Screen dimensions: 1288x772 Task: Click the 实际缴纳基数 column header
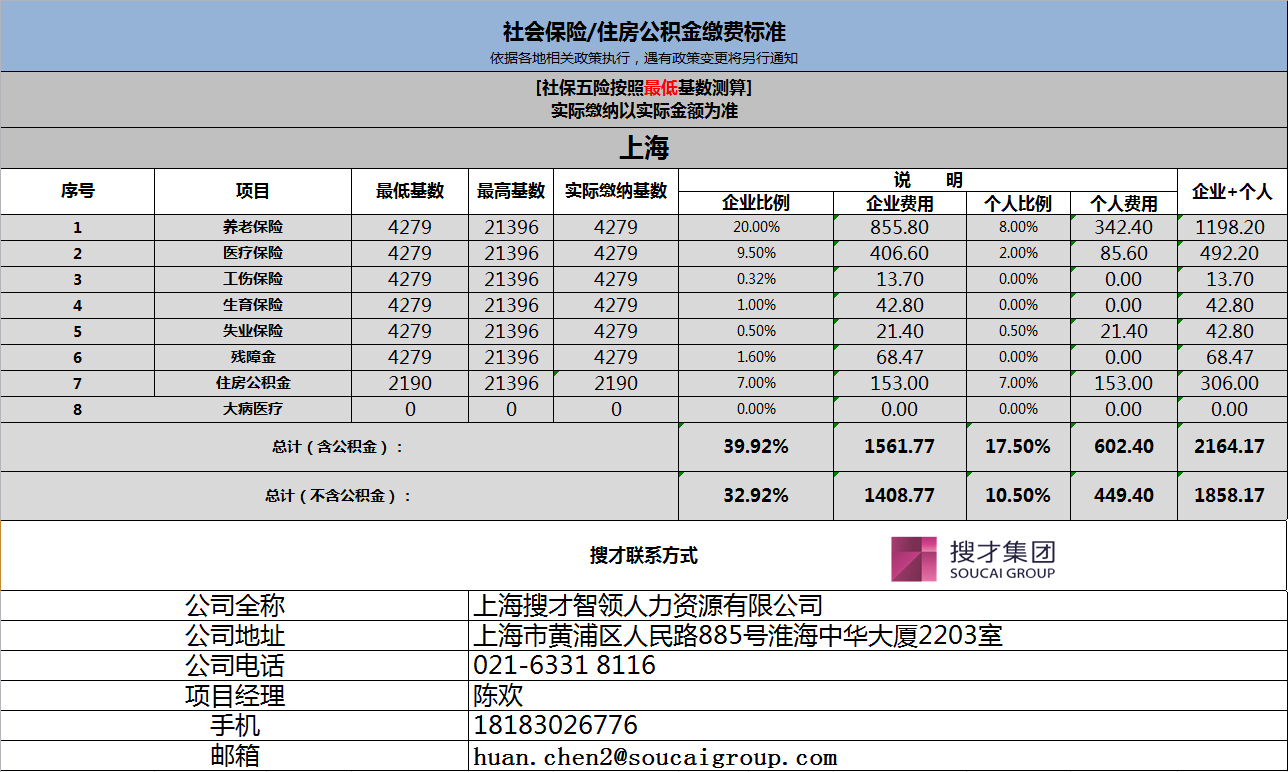[616, 191]
